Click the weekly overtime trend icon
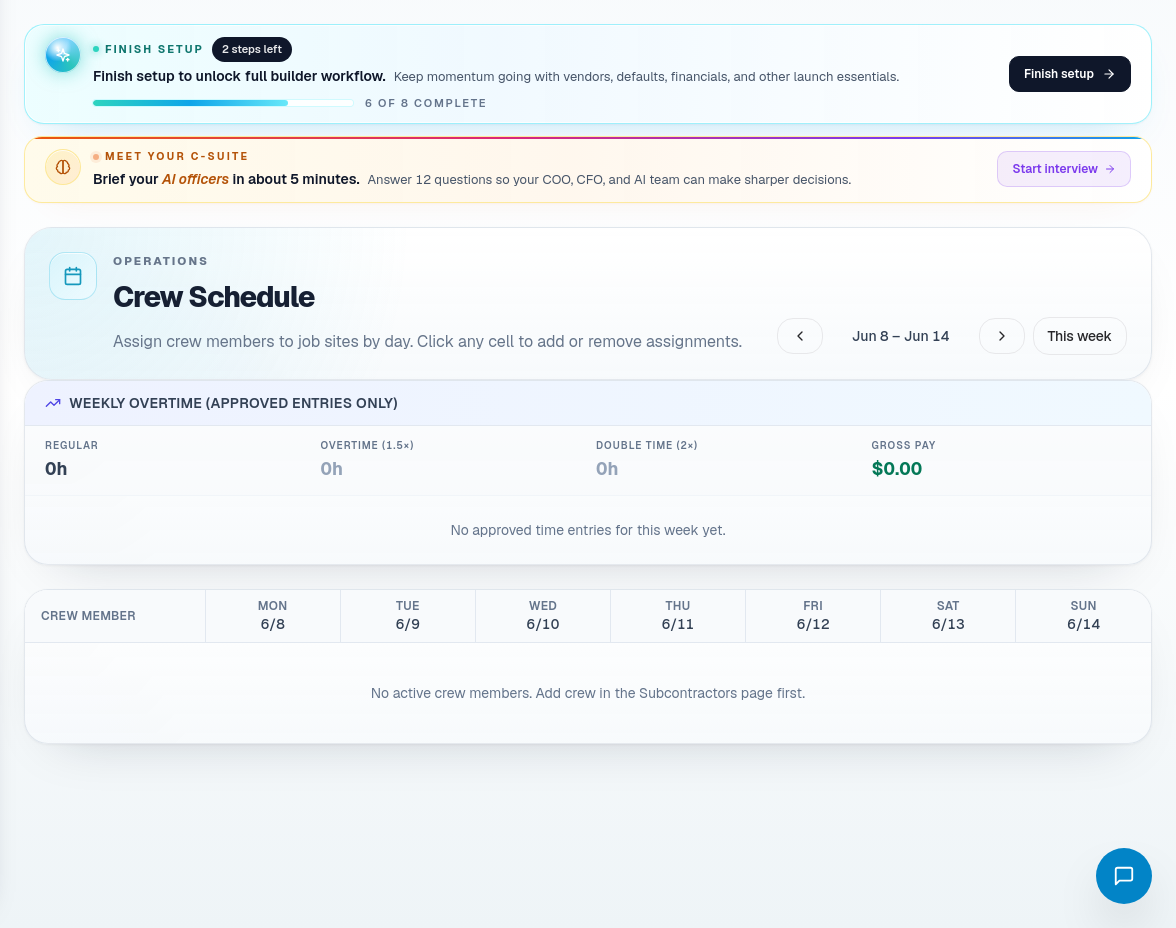Viewport: 1176px width, 928px height. pos(53,404)
